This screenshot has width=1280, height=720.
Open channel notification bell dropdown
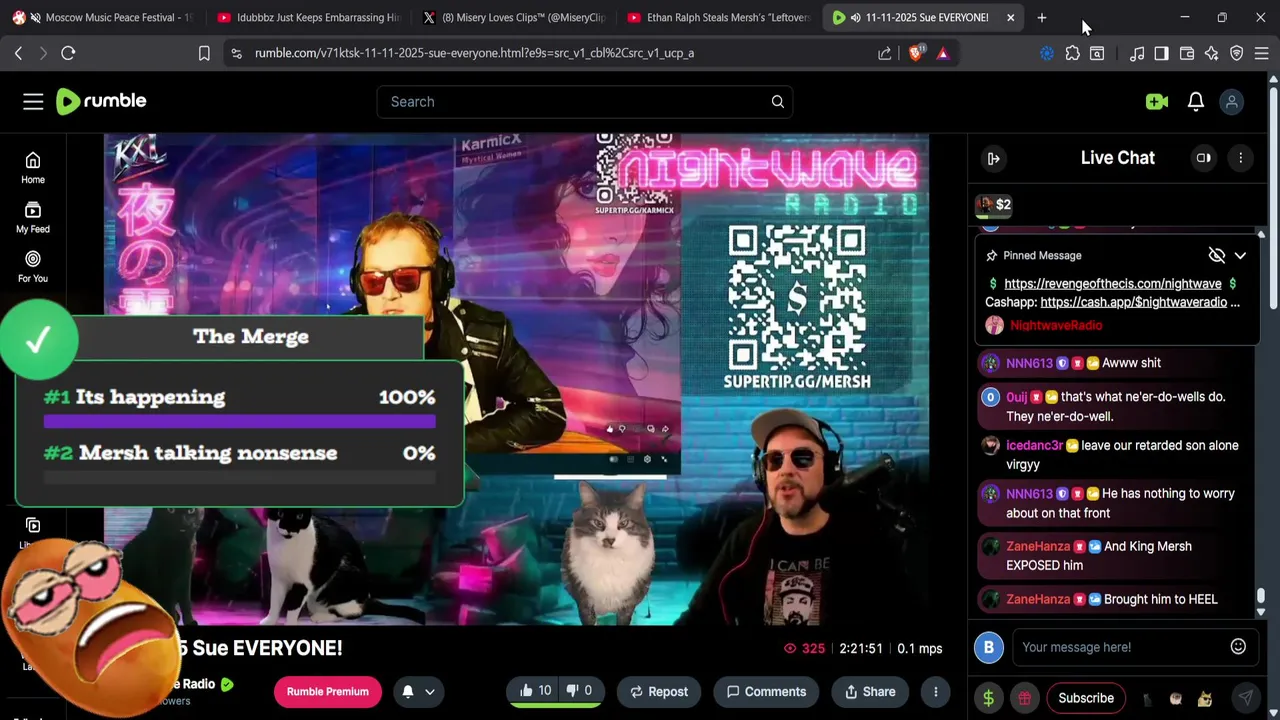(x=418, y=691)
